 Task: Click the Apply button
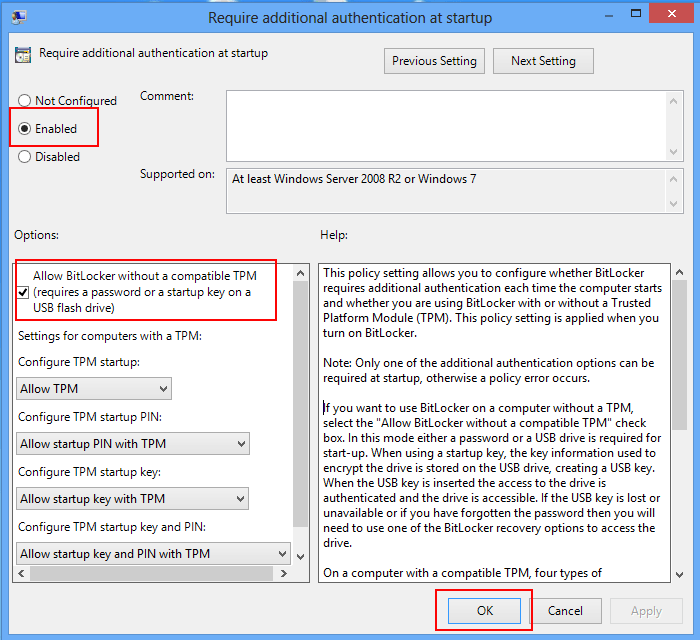646,611
